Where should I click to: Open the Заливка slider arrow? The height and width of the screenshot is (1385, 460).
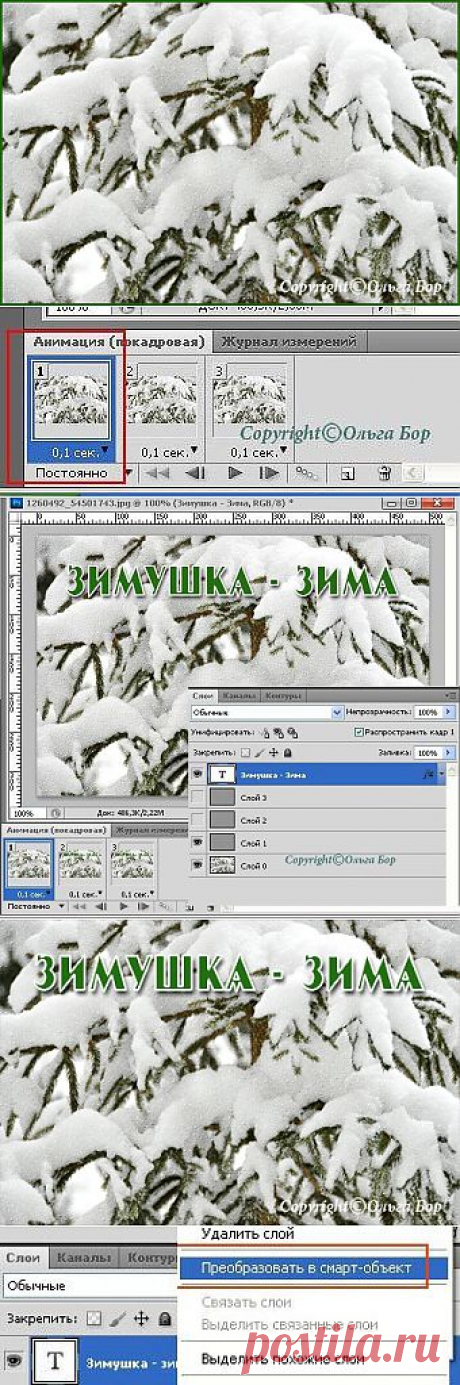(x=449, y=752)
